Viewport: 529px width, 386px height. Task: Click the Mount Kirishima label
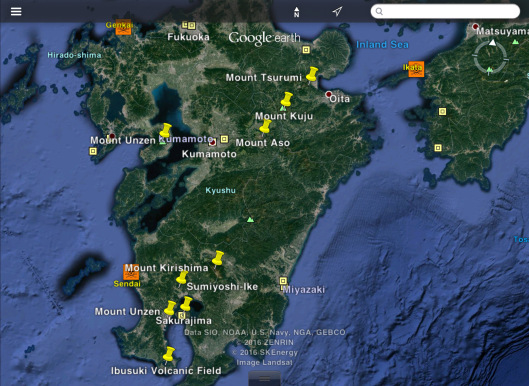[x=167, y=268]
